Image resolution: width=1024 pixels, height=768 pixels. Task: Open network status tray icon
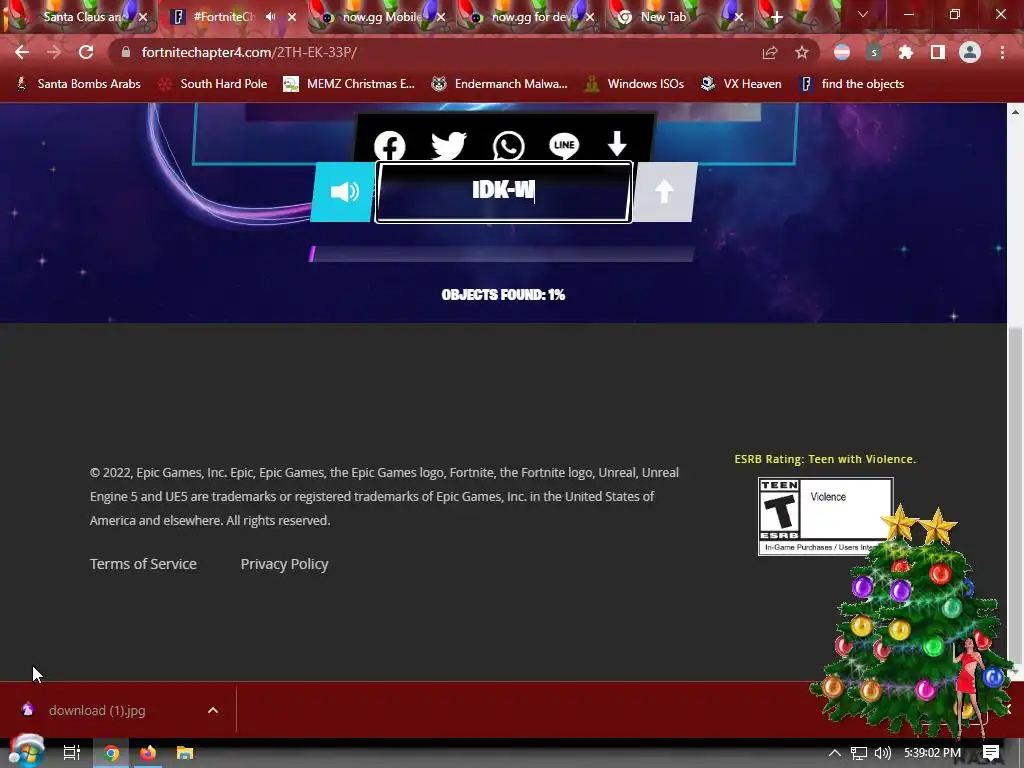[x=859, y=753]
